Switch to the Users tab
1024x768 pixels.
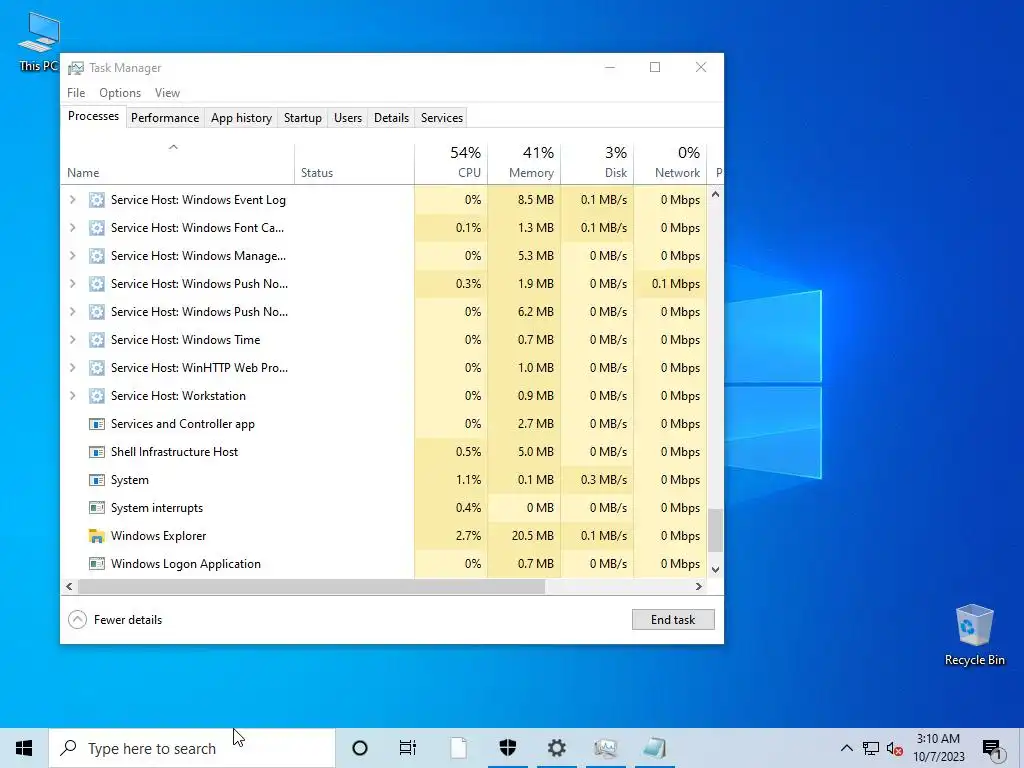[347, 118]
